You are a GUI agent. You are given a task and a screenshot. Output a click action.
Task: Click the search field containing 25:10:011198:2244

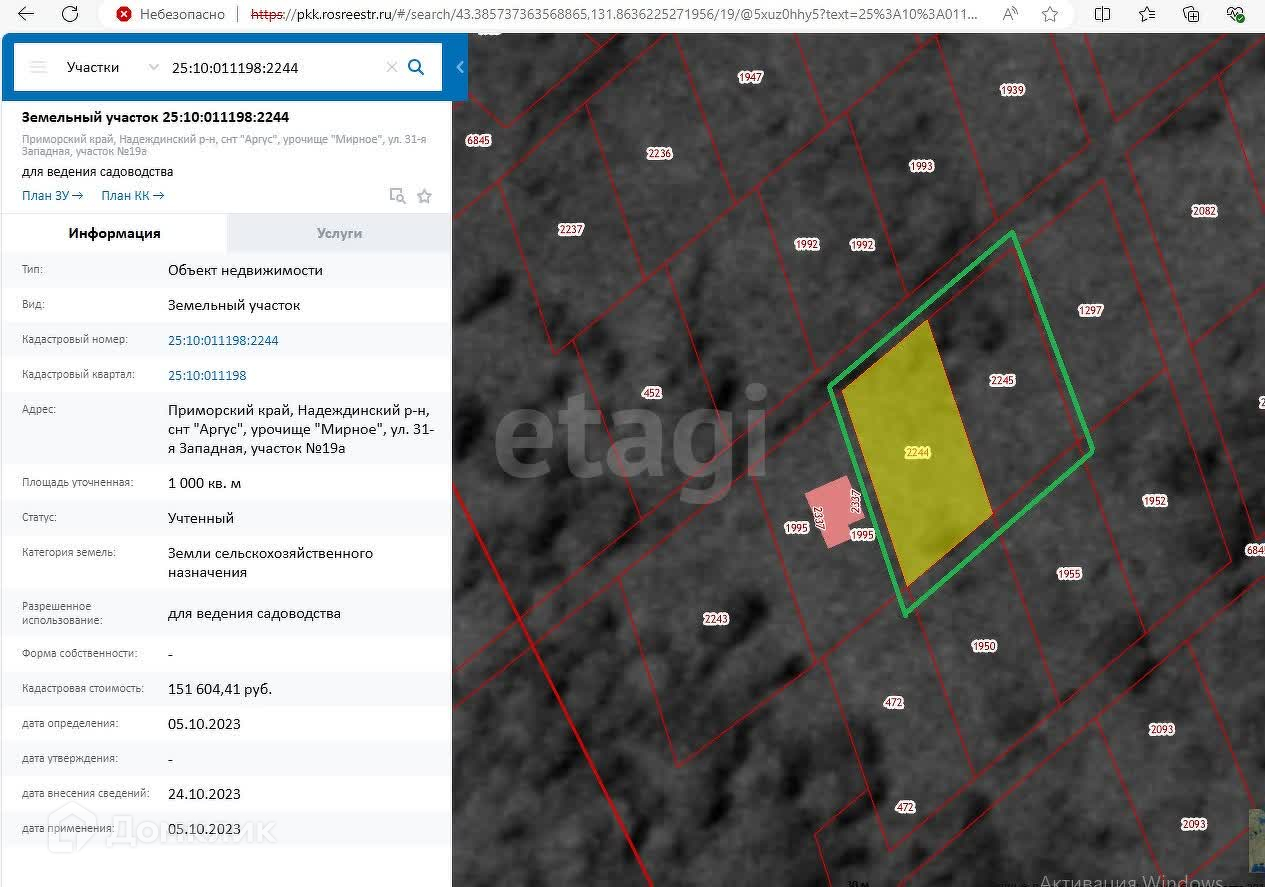tap(275, 67)
